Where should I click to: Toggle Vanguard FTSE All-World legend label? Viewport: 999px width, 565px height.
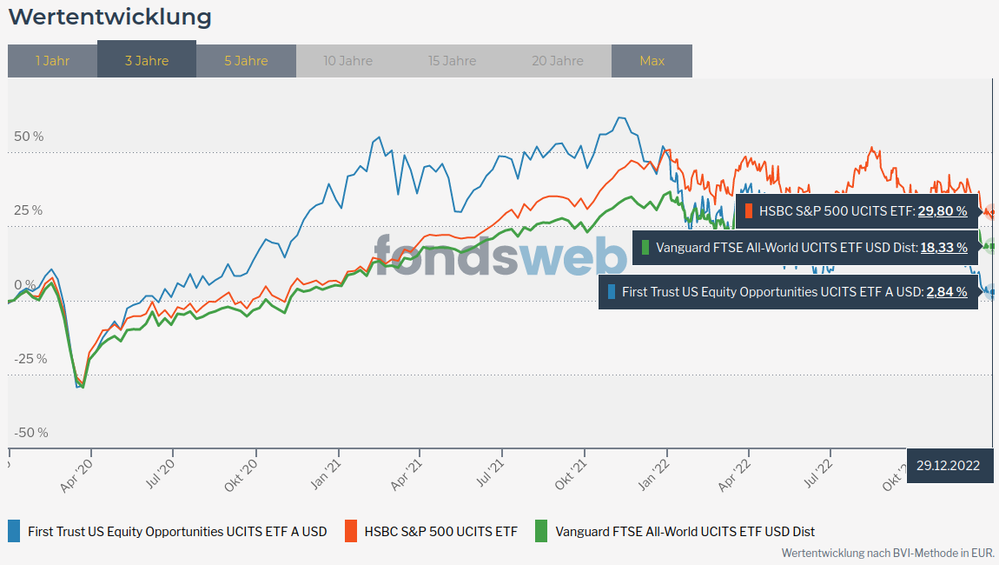(x=685, y=531)
